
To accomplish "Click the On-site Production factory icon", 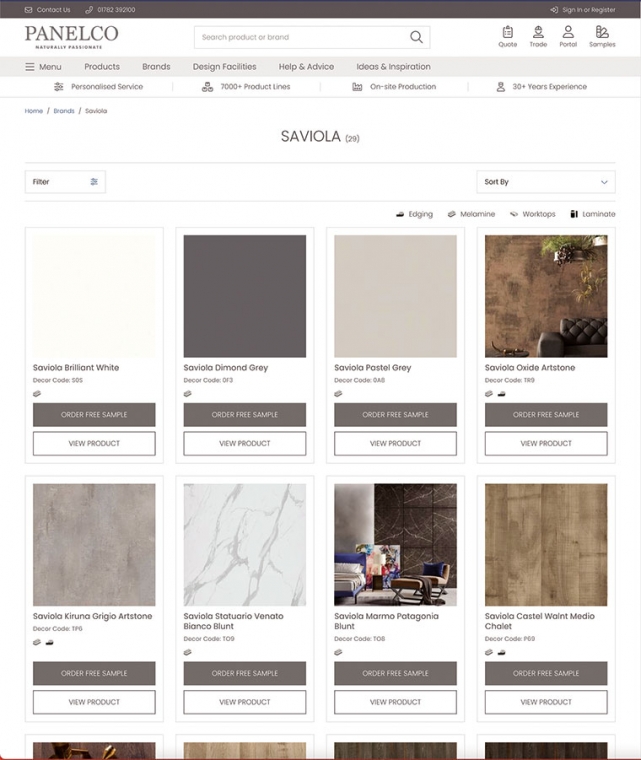I will point(357,87).
